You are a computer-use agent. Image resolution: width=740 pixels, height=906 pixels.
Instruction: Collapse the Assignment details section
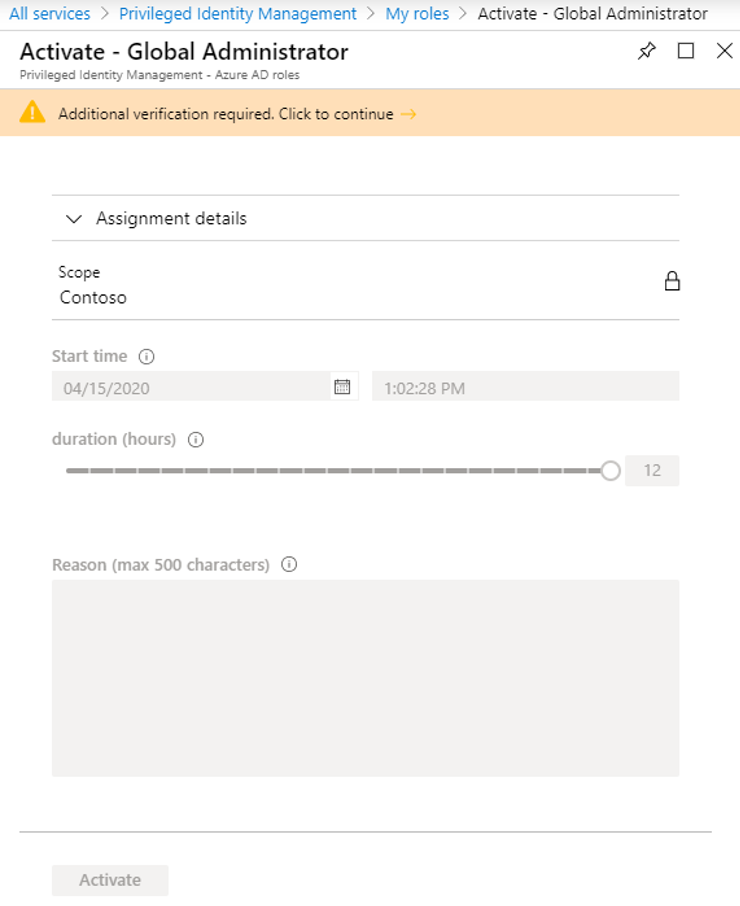[x=74, y=219]
